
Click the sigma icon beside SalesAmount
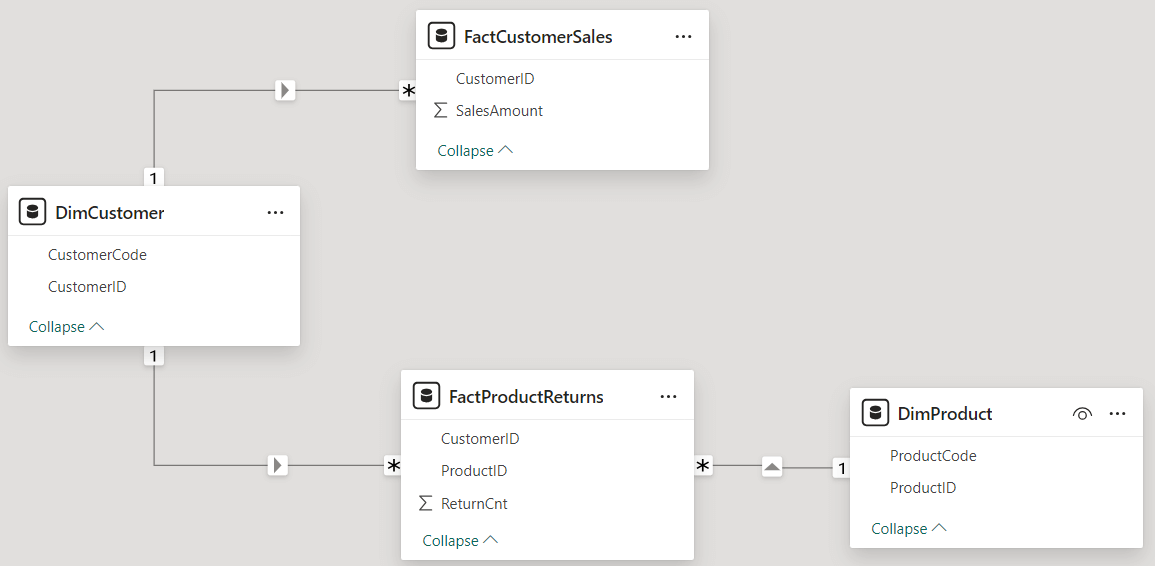441,111
